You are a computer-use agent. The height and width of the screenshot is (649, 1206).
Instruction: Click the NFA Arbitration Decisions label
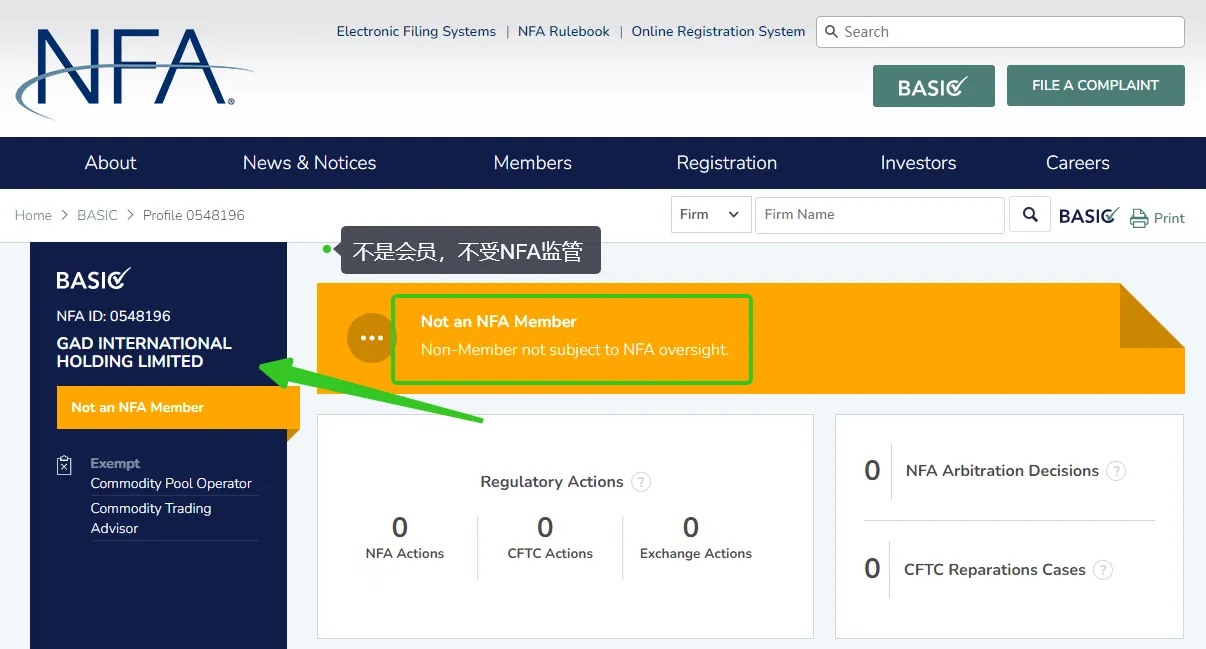point(1002,471)
